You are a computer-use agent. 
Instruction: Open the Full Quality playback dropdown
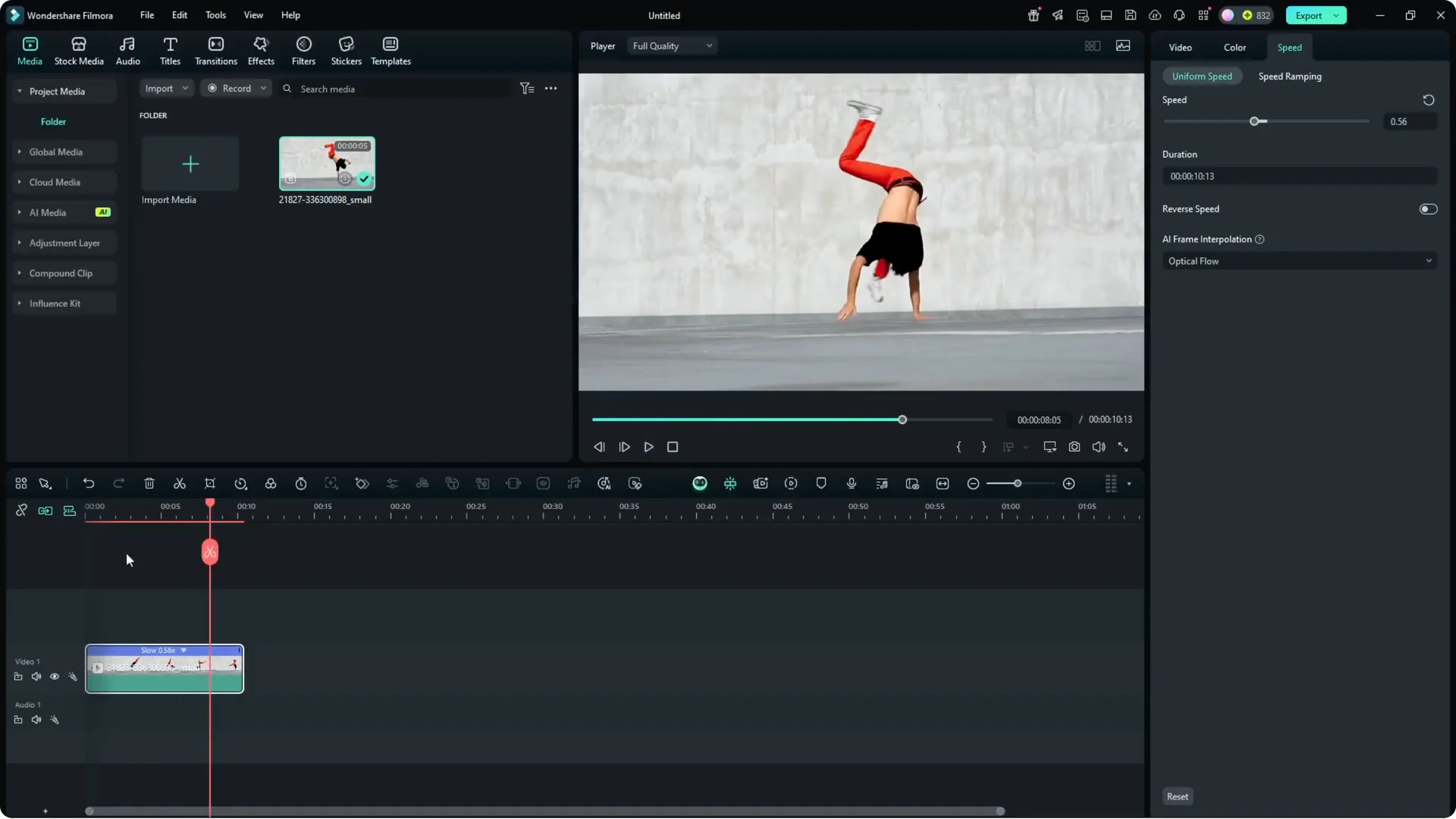(671, 45)
